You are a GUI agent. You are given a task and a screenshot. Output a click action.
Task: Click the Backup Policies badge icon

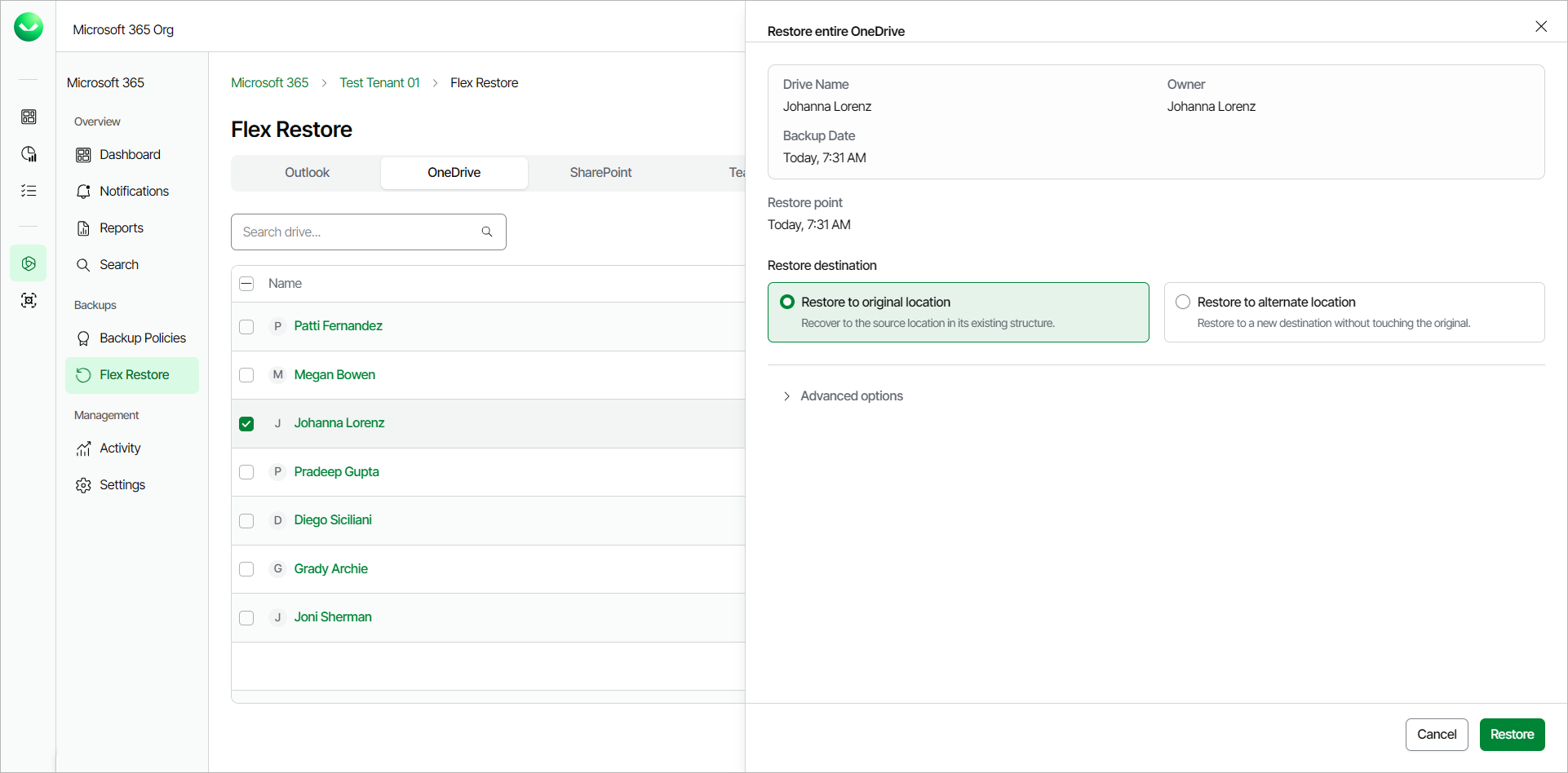click(x=83, y=338)
